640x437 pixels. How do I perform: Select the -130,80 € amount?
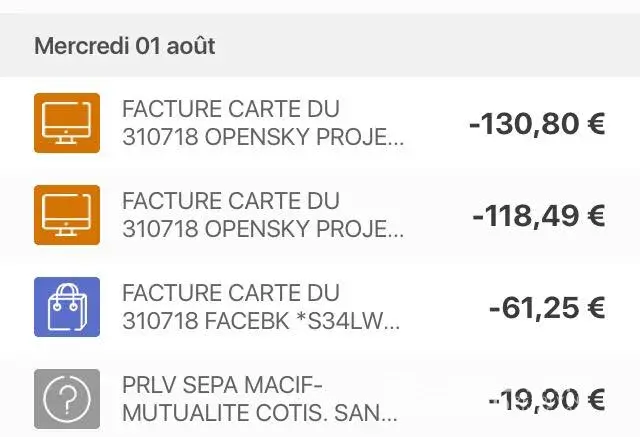tap(537, 124)
